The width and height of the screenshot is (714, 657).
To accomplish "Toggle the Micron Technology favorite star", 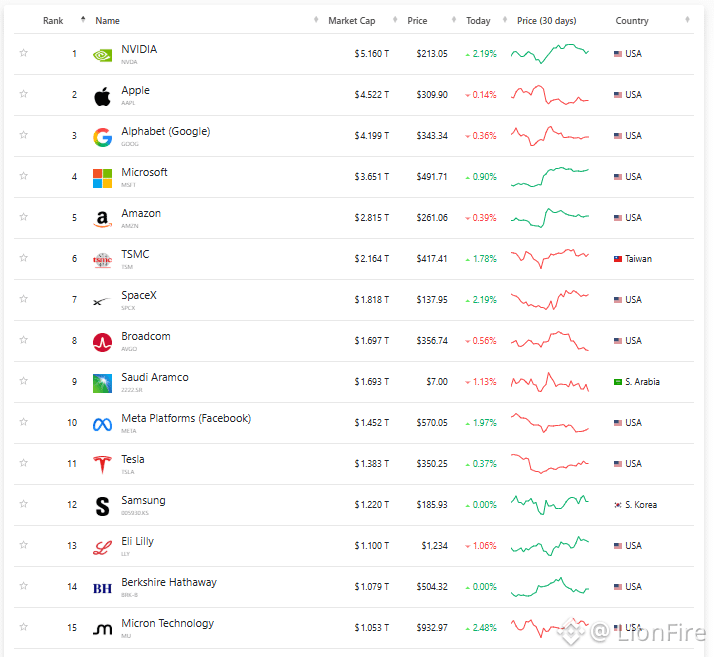I will coord(24,626).
